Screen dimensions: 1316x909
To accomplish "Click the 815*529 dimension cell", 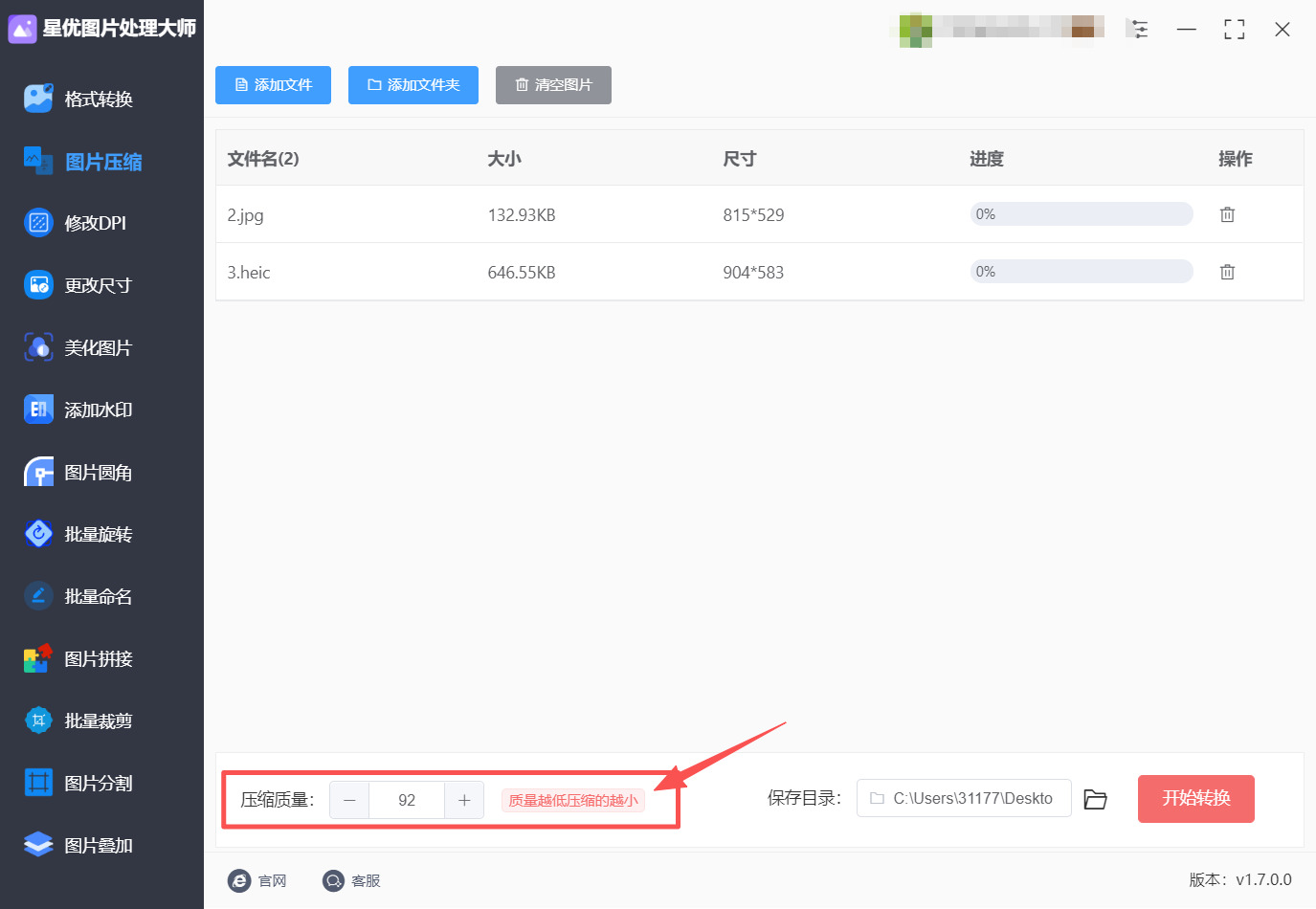I will [x=753, y=215].
